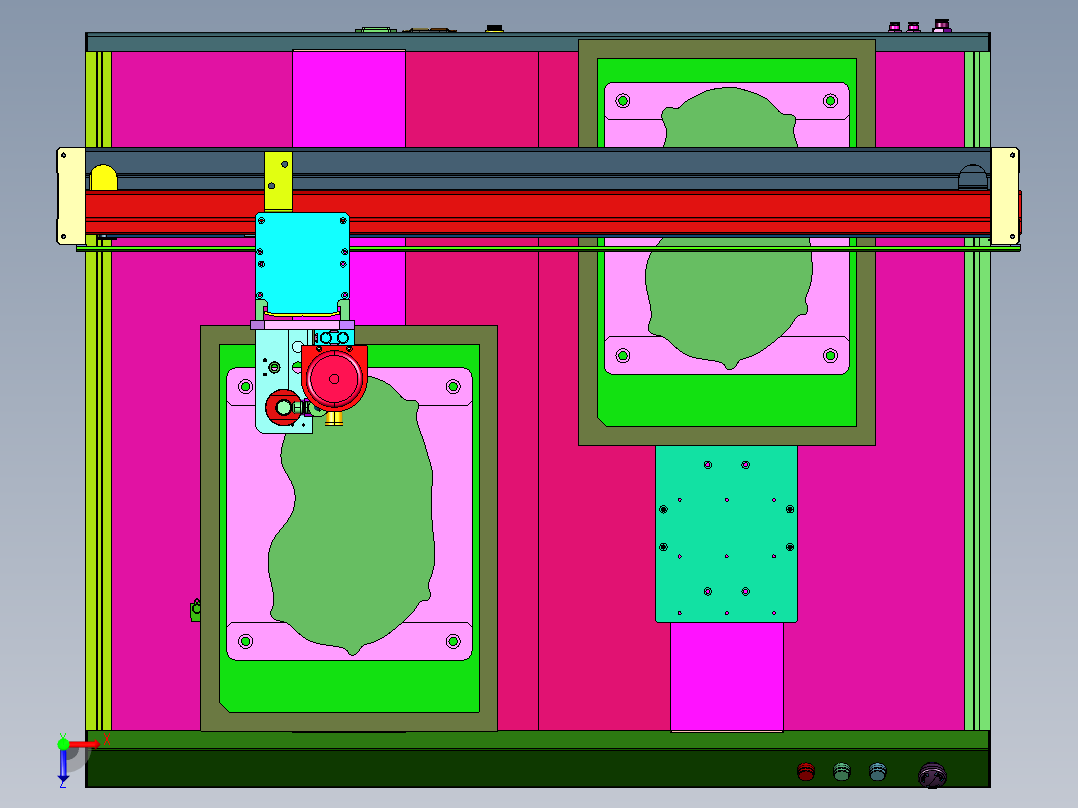Viewport: 1078px width, 808px height.
Task: Select the yellow bumper at the rail's left end
Action: pyautogui.click(x=104, y=177)
